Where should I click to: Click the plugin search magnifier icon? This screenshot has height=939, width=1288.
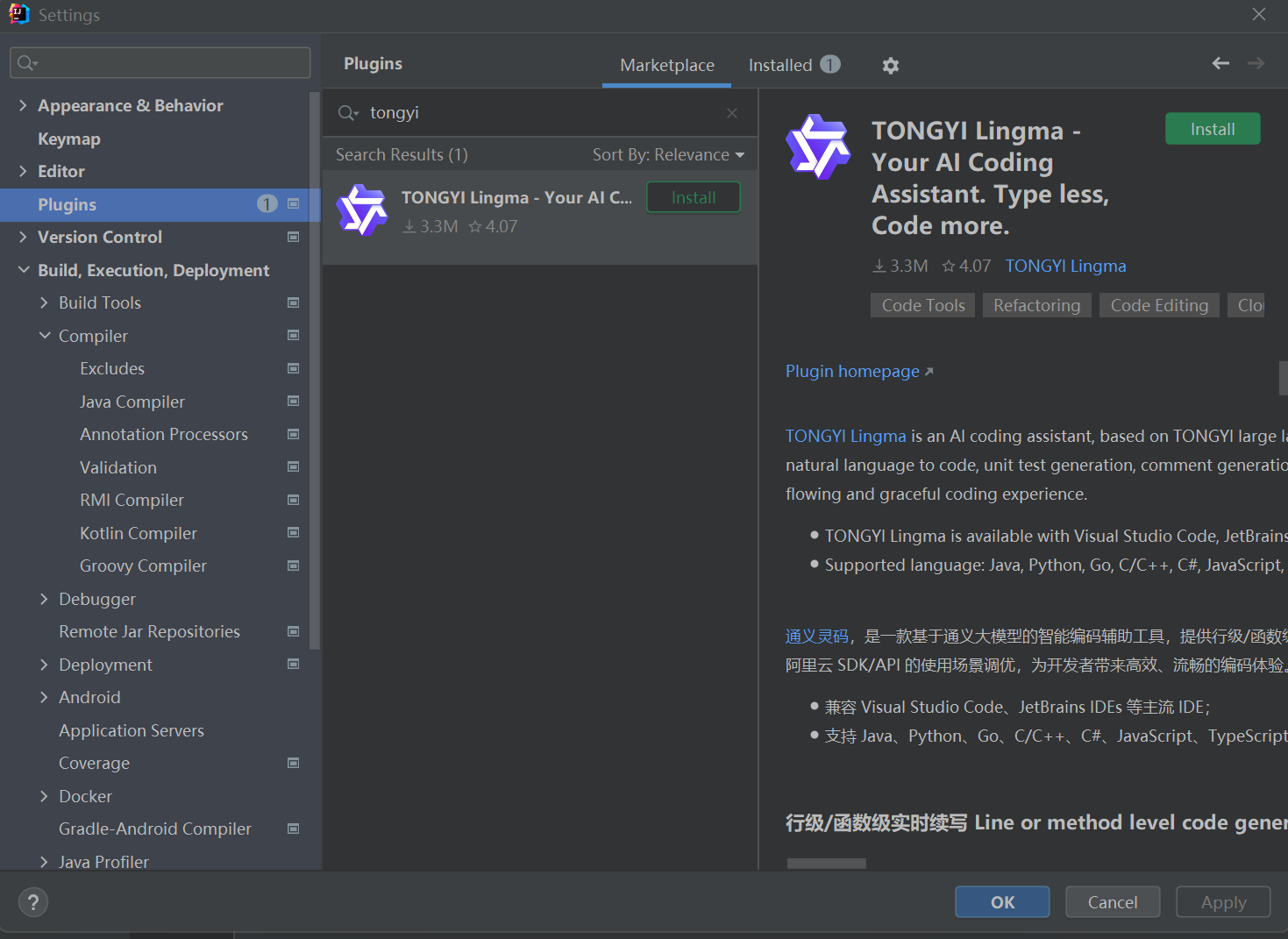(348, 113)
